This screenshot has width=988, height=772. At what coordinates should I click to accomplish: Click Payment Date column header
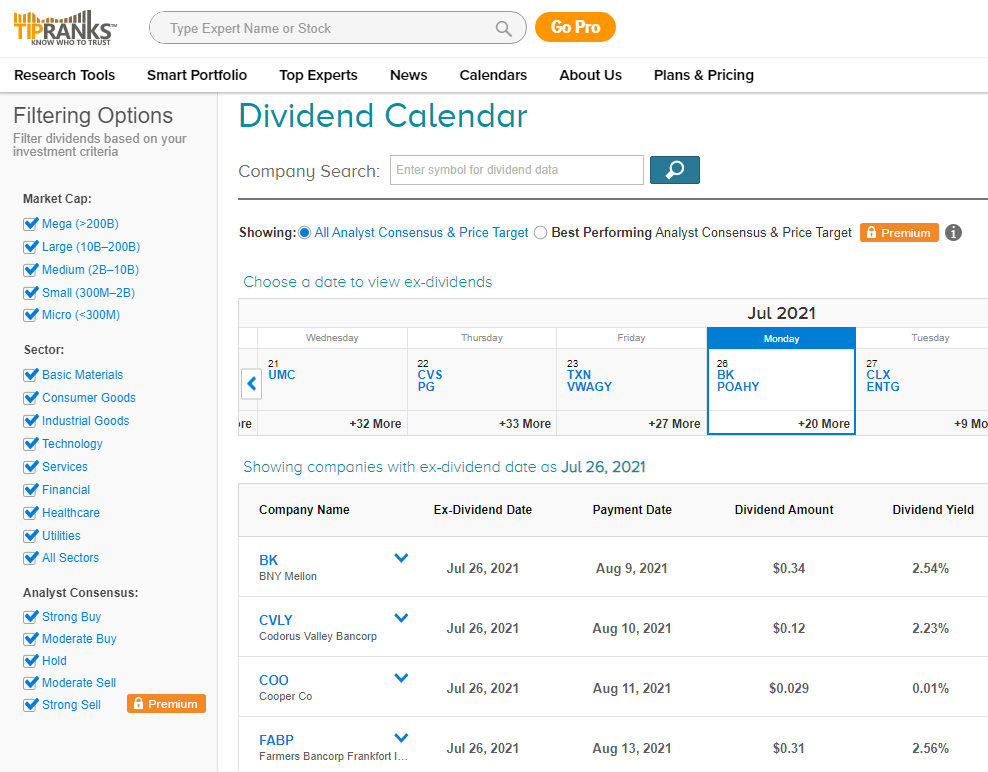coord(632,510)
